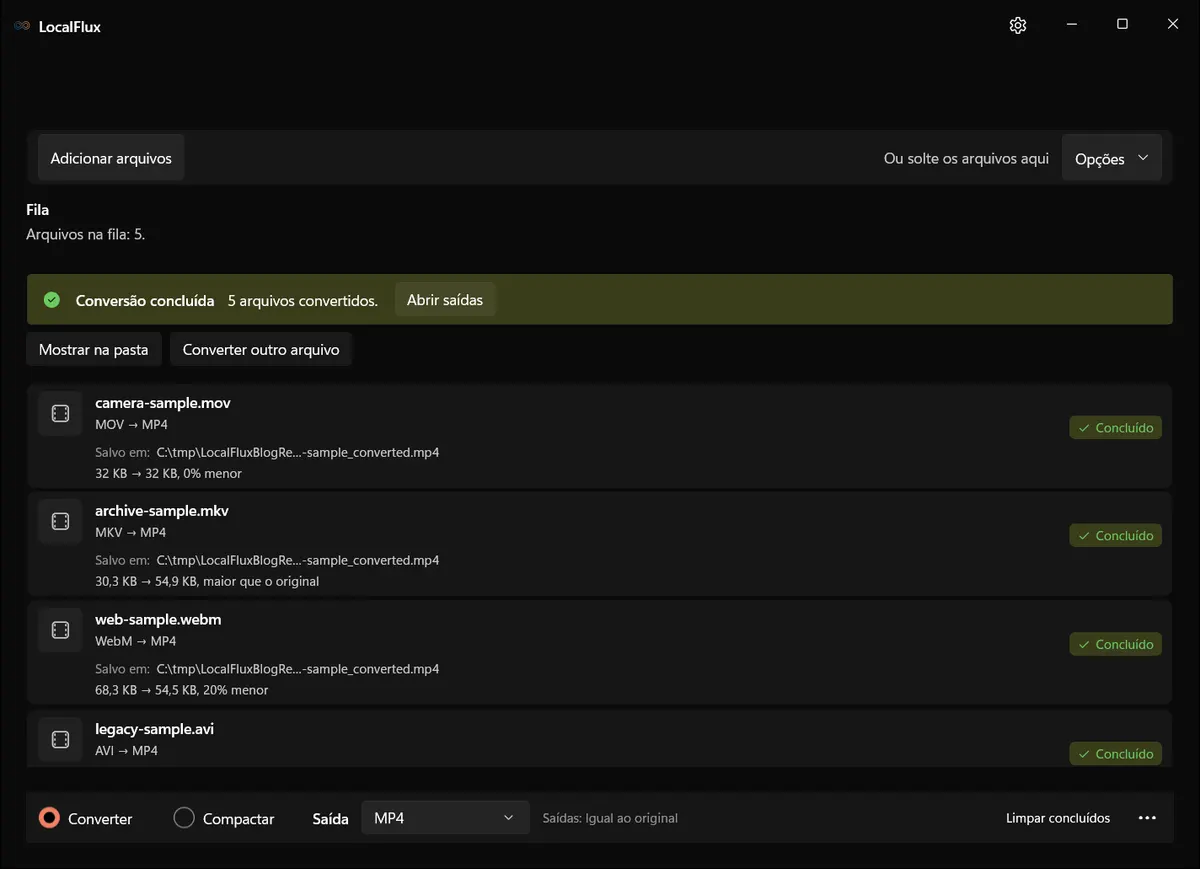Click Mostrar na pasta button

93,350
